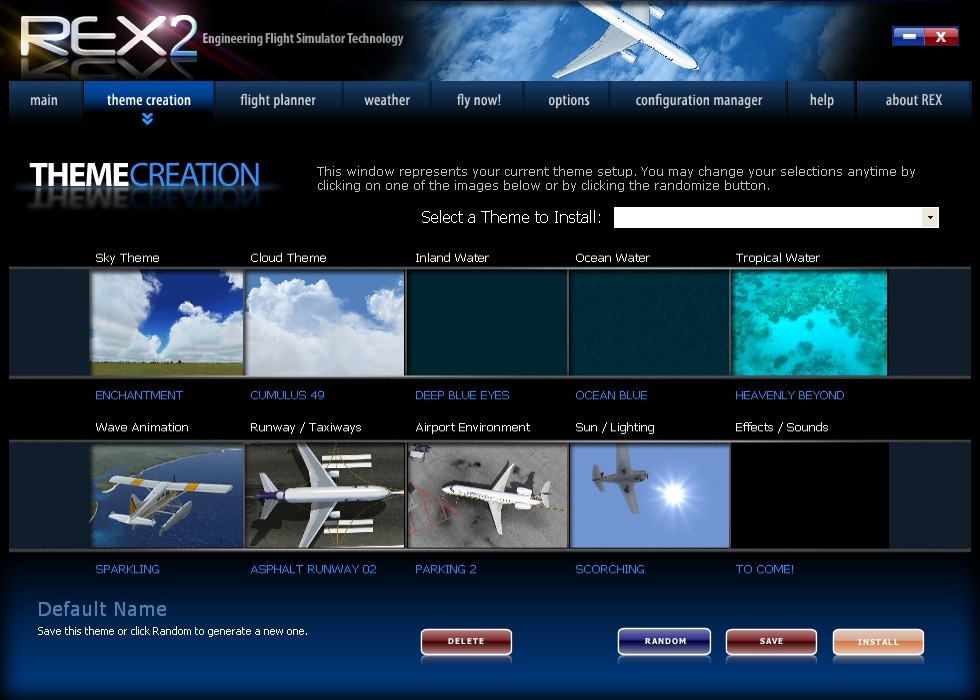Image resolution: width=980 pixels, height=700 pixels.
Task: Click the CUMULUS 49 cloud name
Action: 287,395
